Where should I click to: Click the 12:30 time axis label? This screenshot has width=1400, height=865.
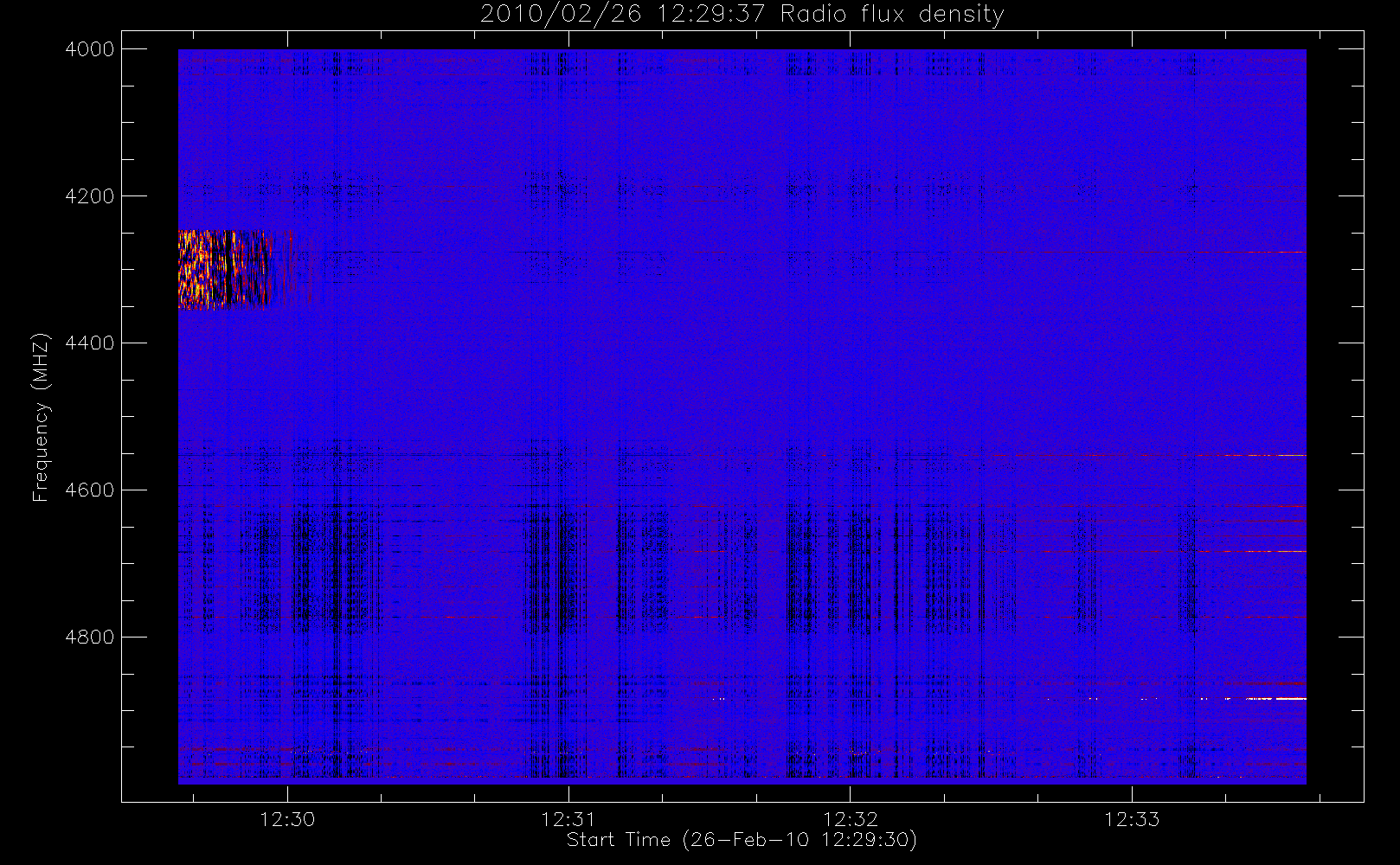point(287,819)
